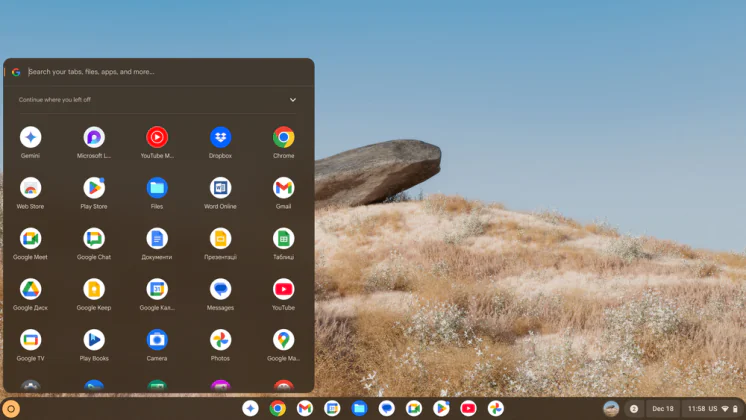The height and width of the screenshot is (420, 746).
Task: Open Google Calendar from the shelf
Action: click(x=332, y=408)
